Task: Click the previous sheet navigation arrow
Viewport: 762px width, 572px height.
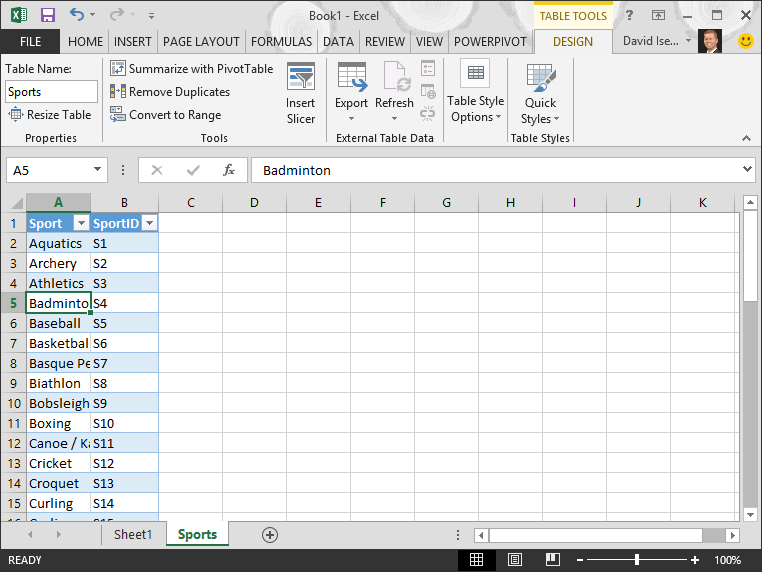Action: [x=30, y=535]
